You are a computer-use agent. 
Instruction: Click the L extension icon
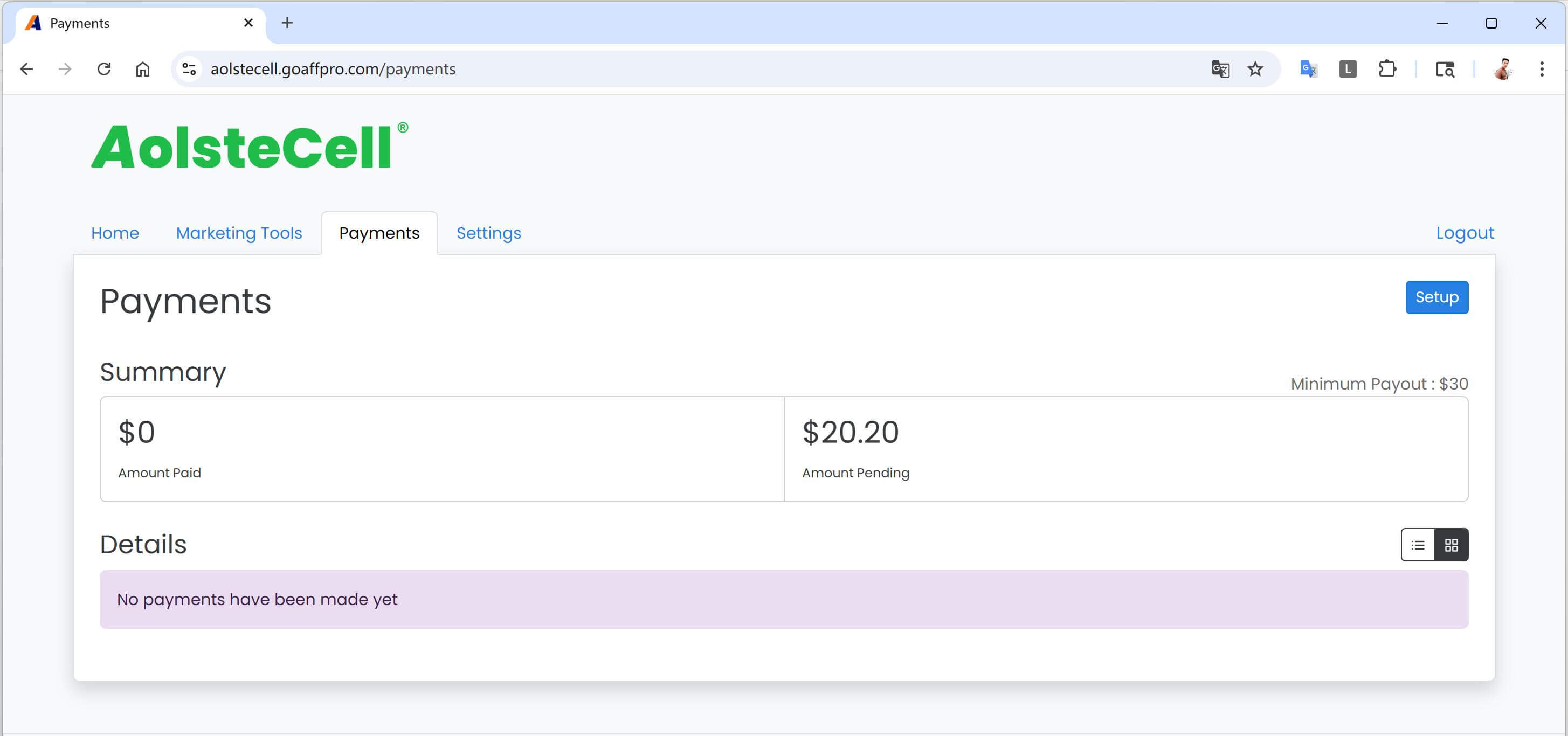pyautogui.click(x=1348, y=70)
